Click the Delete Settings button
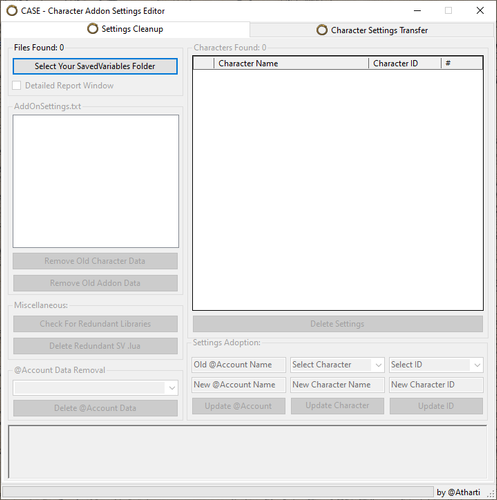This screenshot has height=500, width=497. (338, 324)
